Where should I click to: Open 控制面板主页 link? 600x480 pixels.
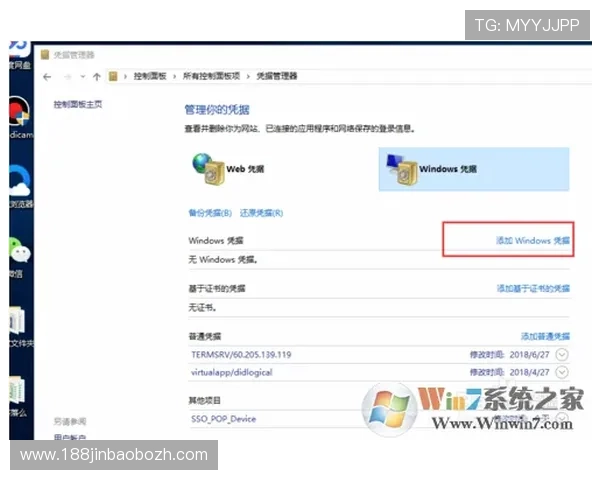click(x=78, y=104)
